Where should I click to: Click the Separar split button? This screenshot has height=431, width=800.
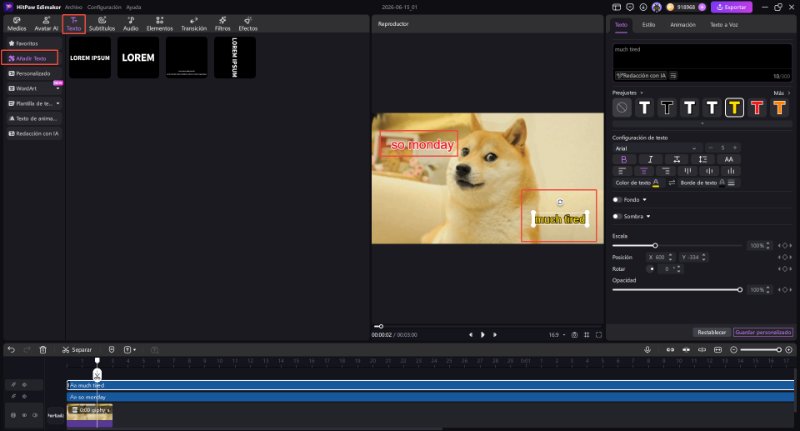click(77, 349)
